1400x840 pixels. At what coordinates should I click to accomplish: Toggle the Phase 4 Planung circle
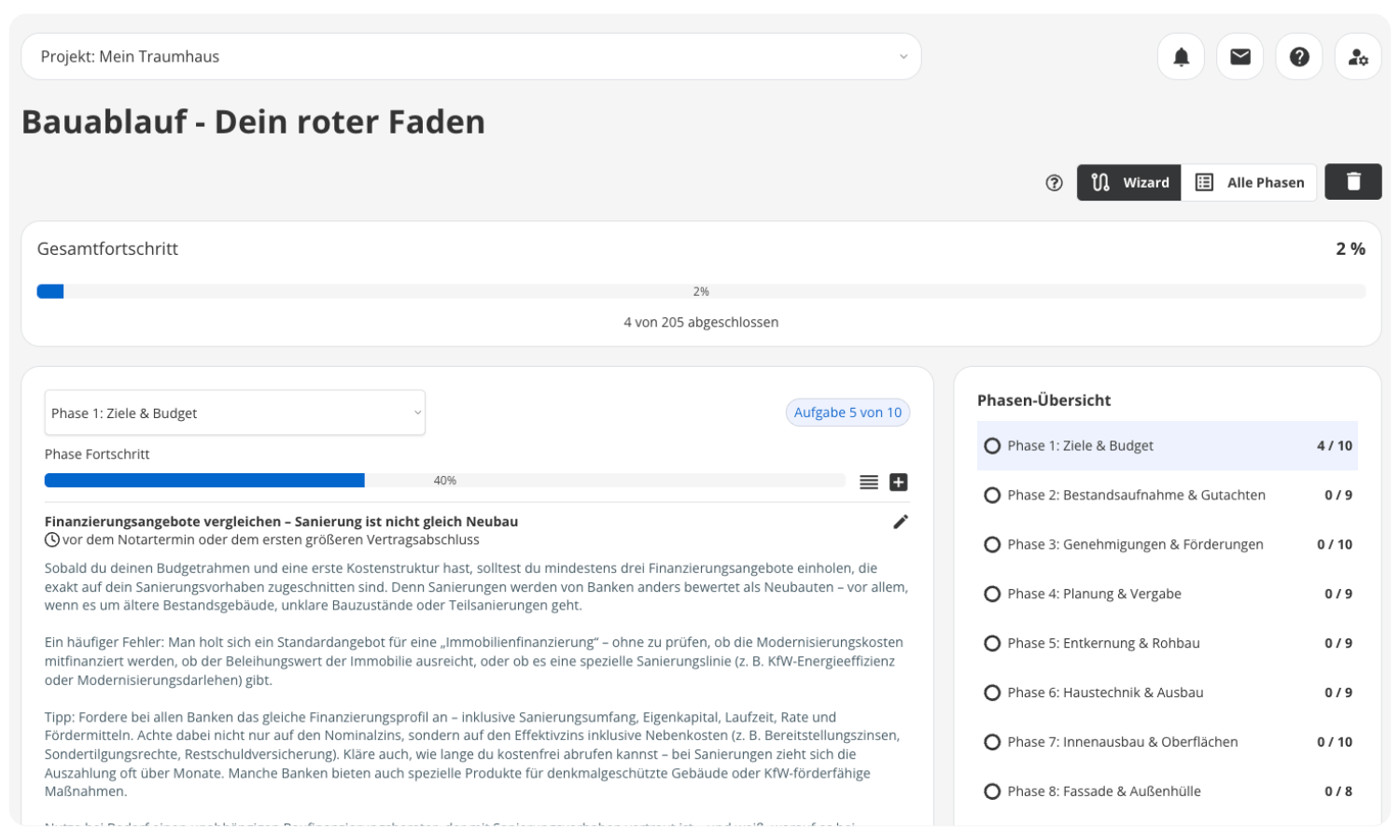[992, 595]
